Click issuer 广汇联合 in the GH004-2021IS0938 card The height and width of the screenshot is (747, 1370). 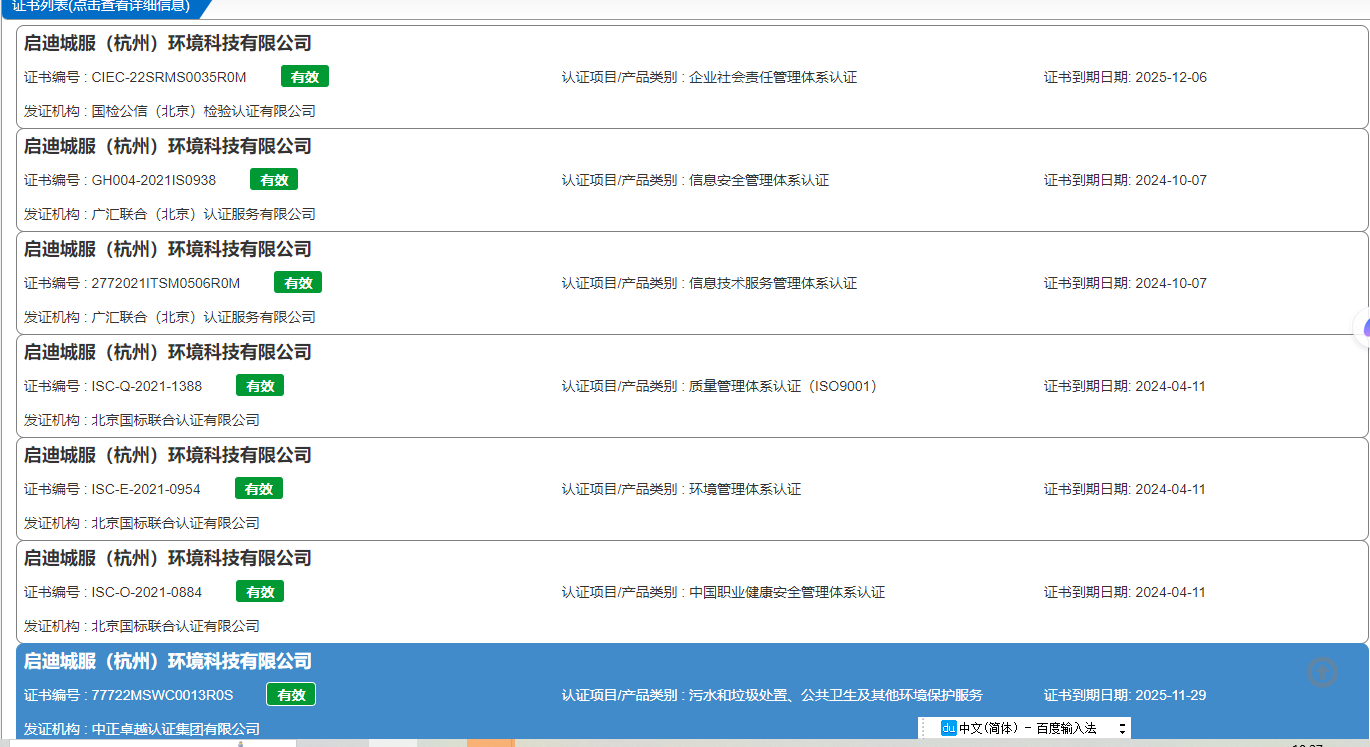204,214
